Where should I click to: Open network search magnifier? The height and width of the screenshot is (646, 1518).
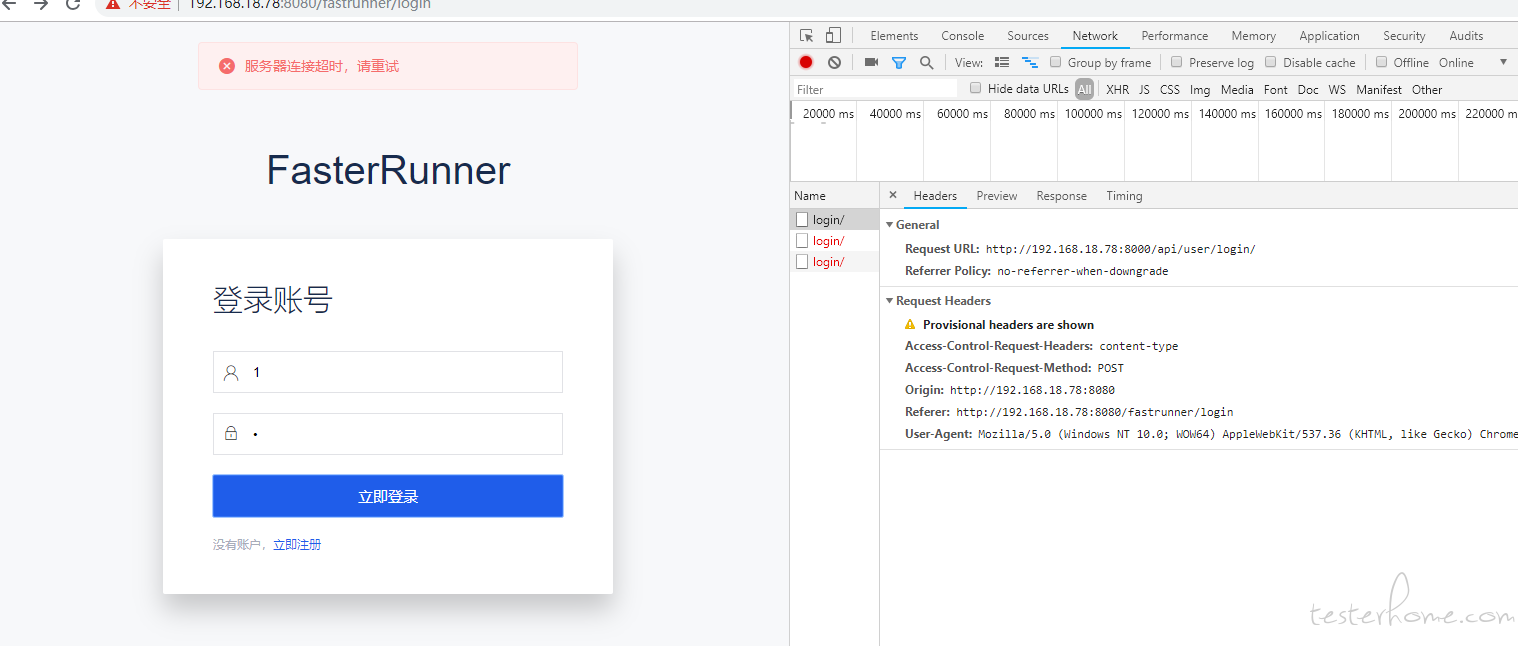pos(927,62)
